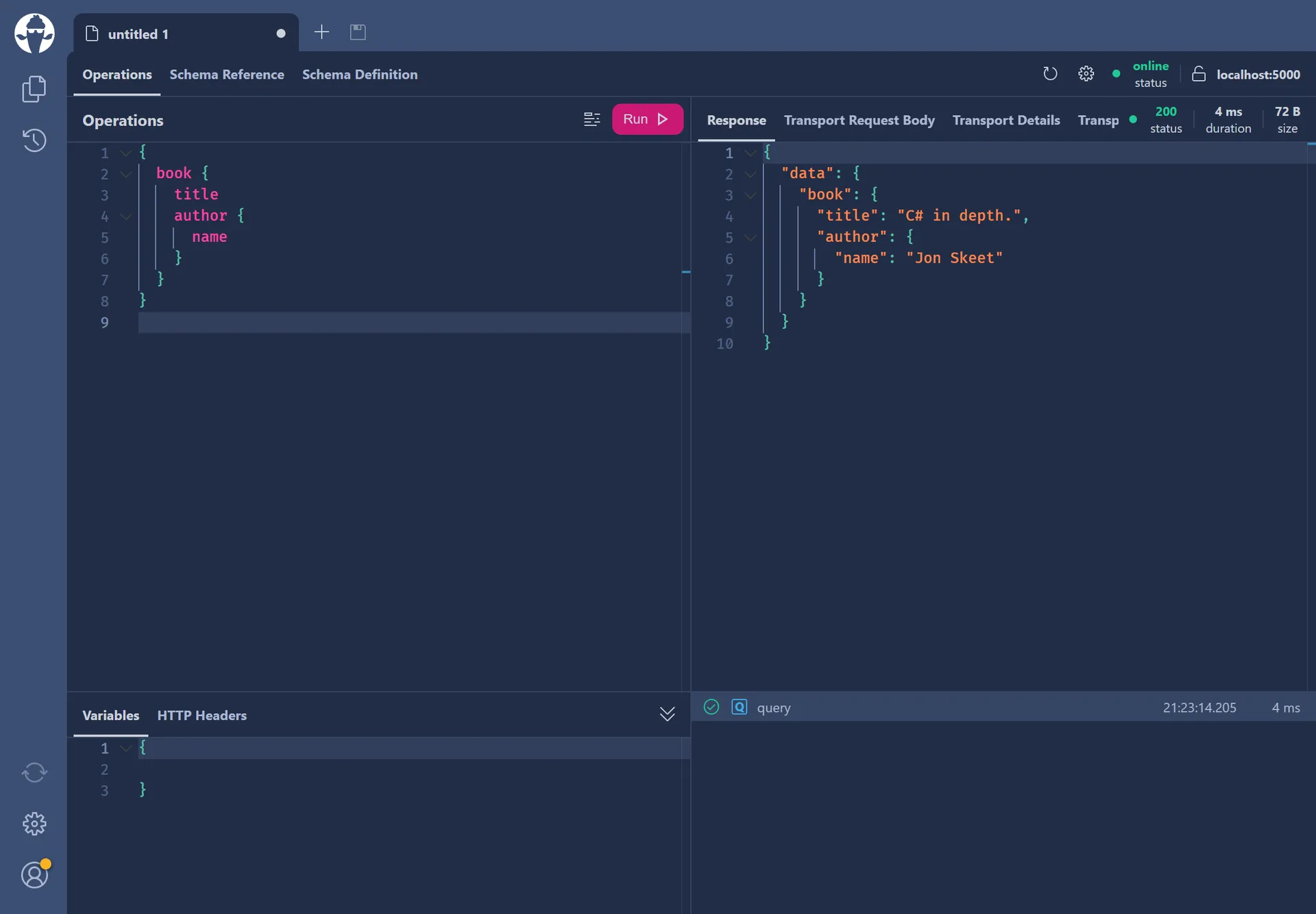Screen dimensions: 1316x914
Task: Prettify the query with the format icon
Action: click(592, 119)
